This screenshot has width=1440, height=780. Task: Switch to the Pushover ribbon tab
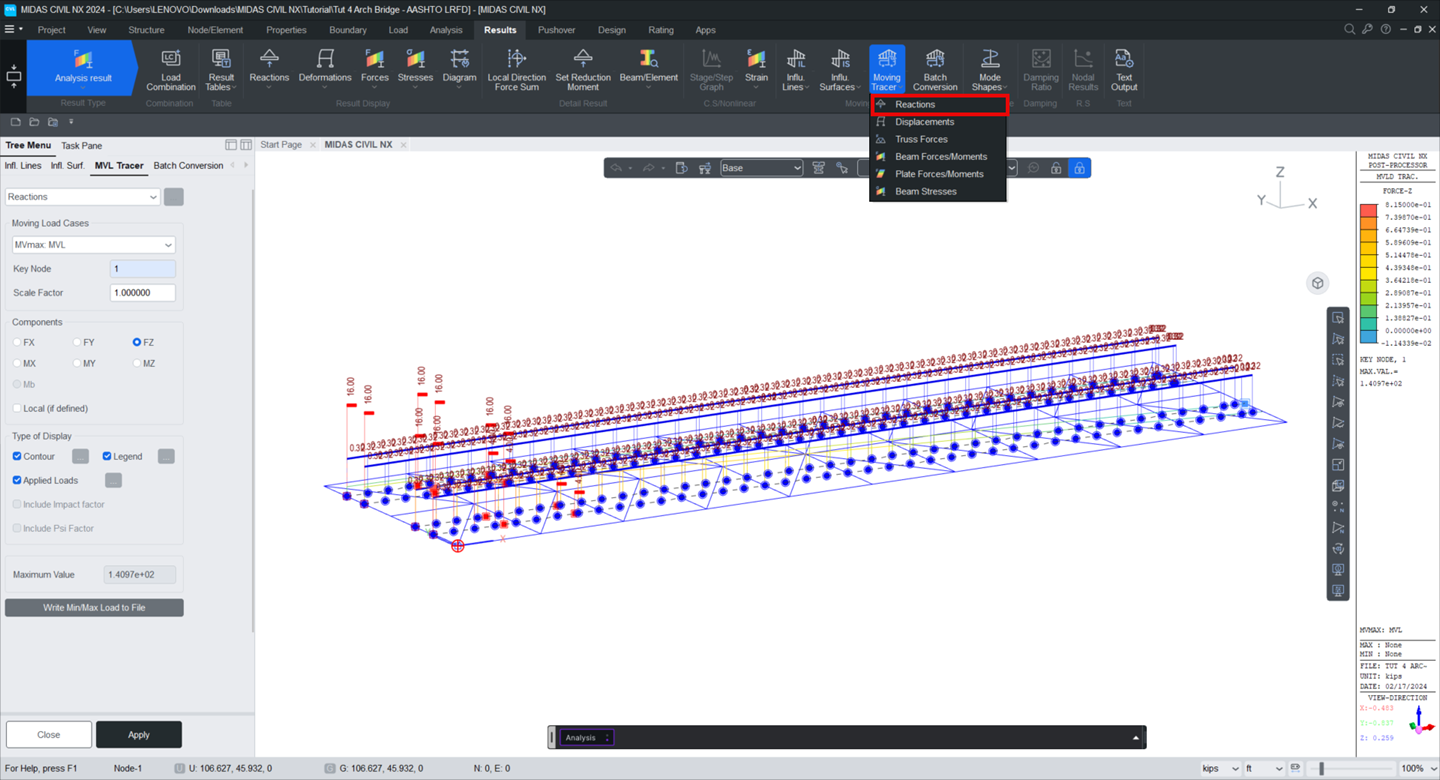tap(556, 30)
